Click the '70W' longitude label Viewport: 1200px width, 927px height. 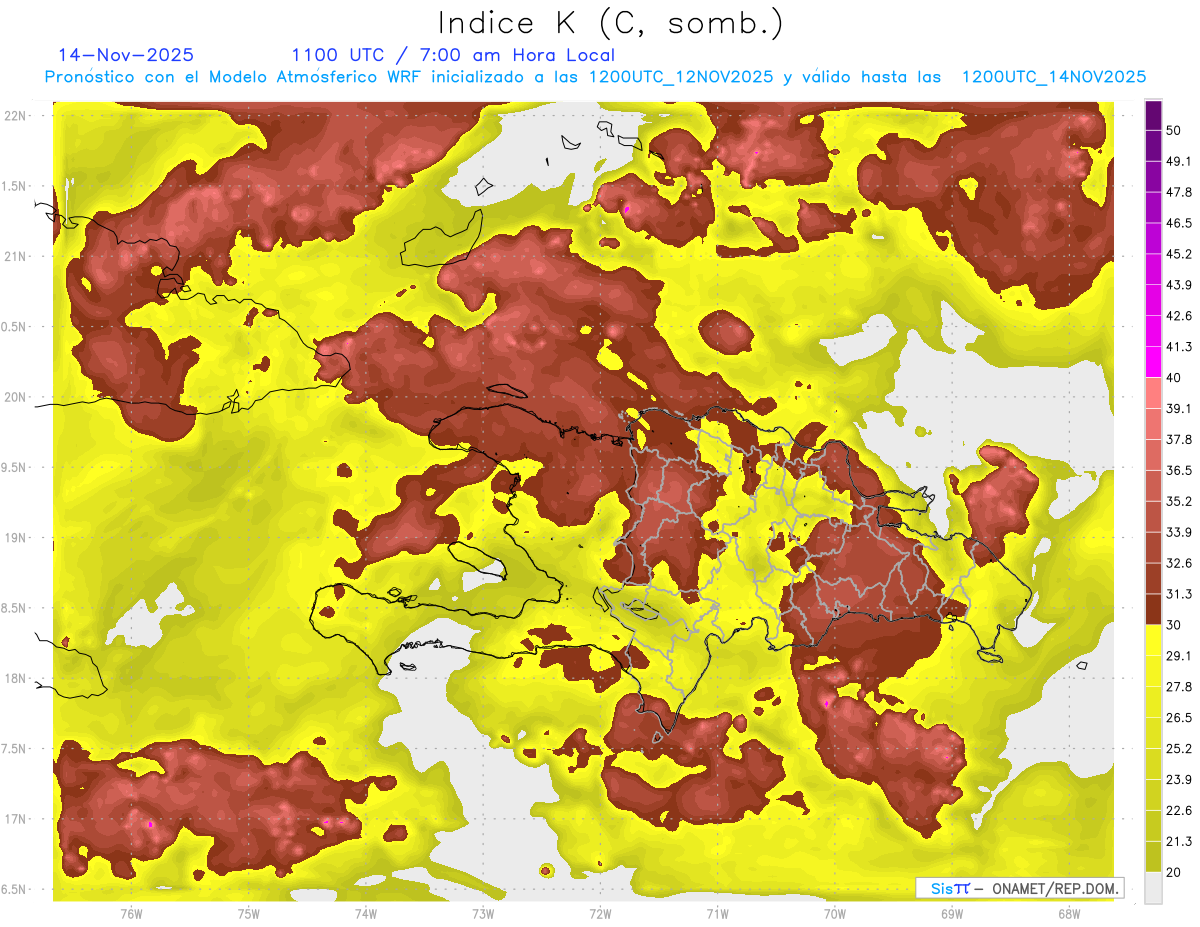click(x=834, y=913)
